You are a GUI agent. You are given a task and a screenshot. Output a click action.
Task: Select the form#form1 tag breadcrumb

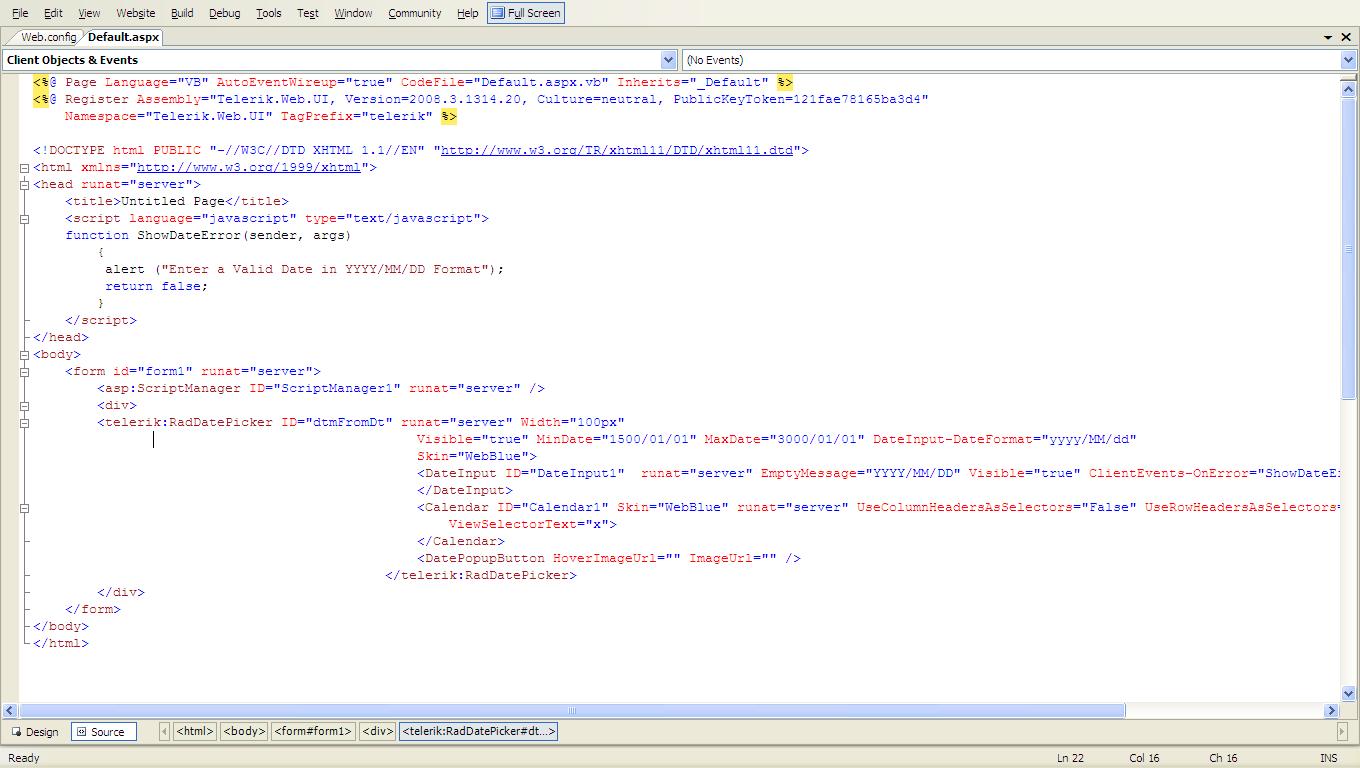(x=313, y=732)
